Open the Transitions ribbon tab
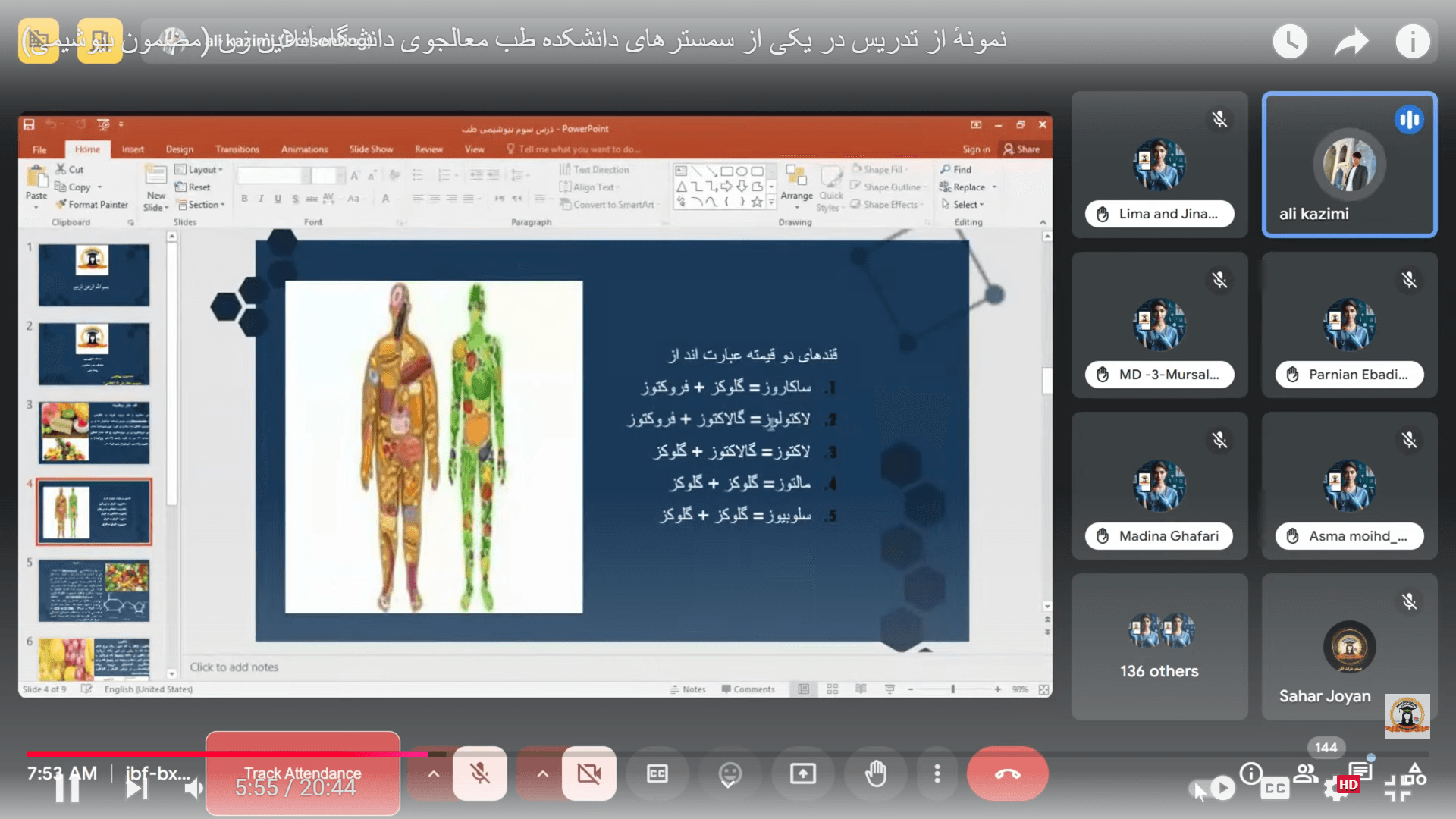 pos(237,149)
